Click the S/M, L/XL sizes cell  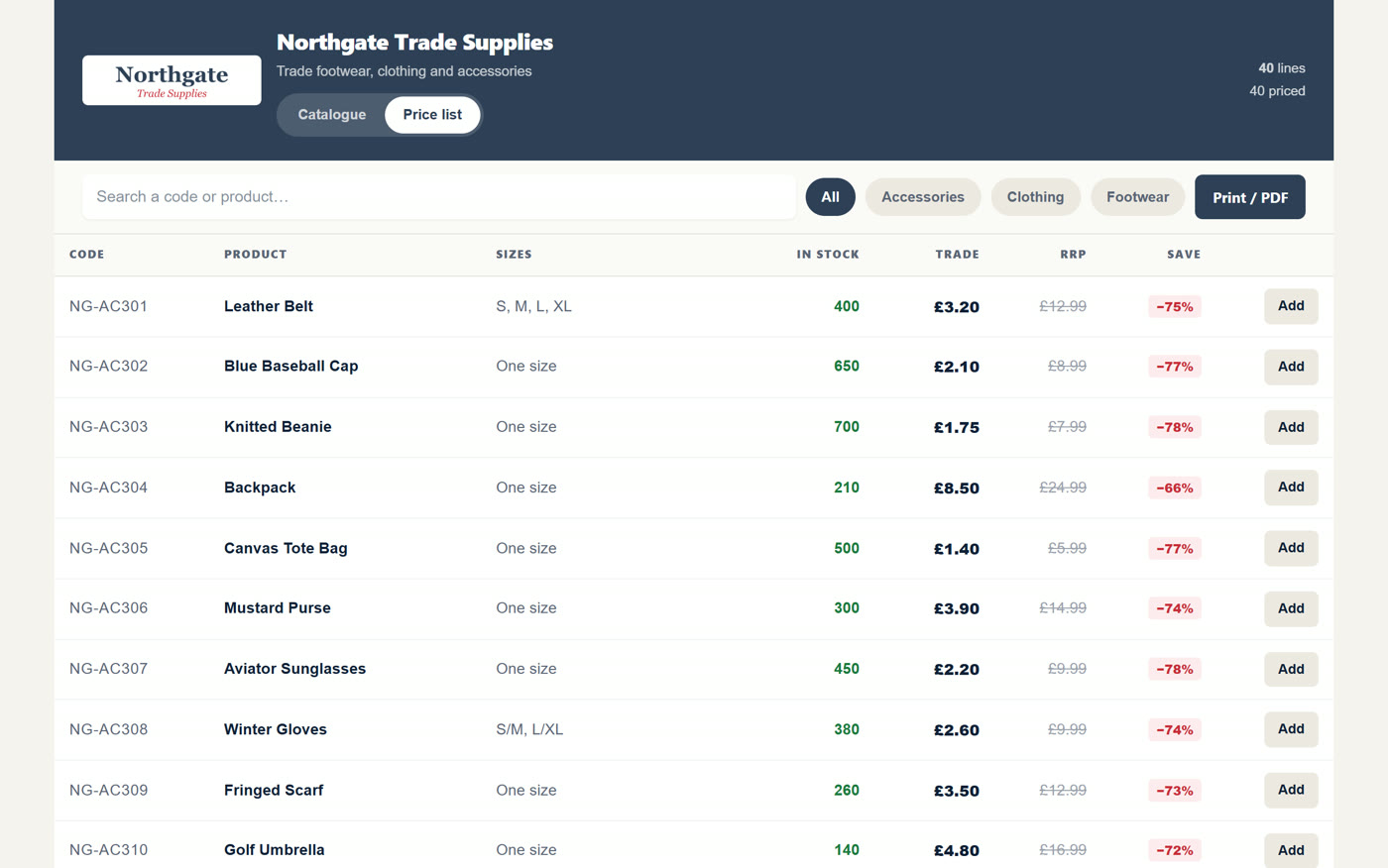(x=529, y=729)
